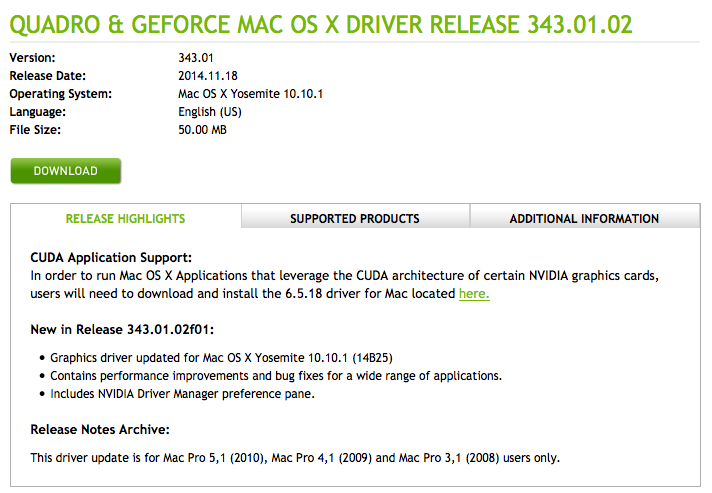Click the English (US) language value

pos(209,112)
